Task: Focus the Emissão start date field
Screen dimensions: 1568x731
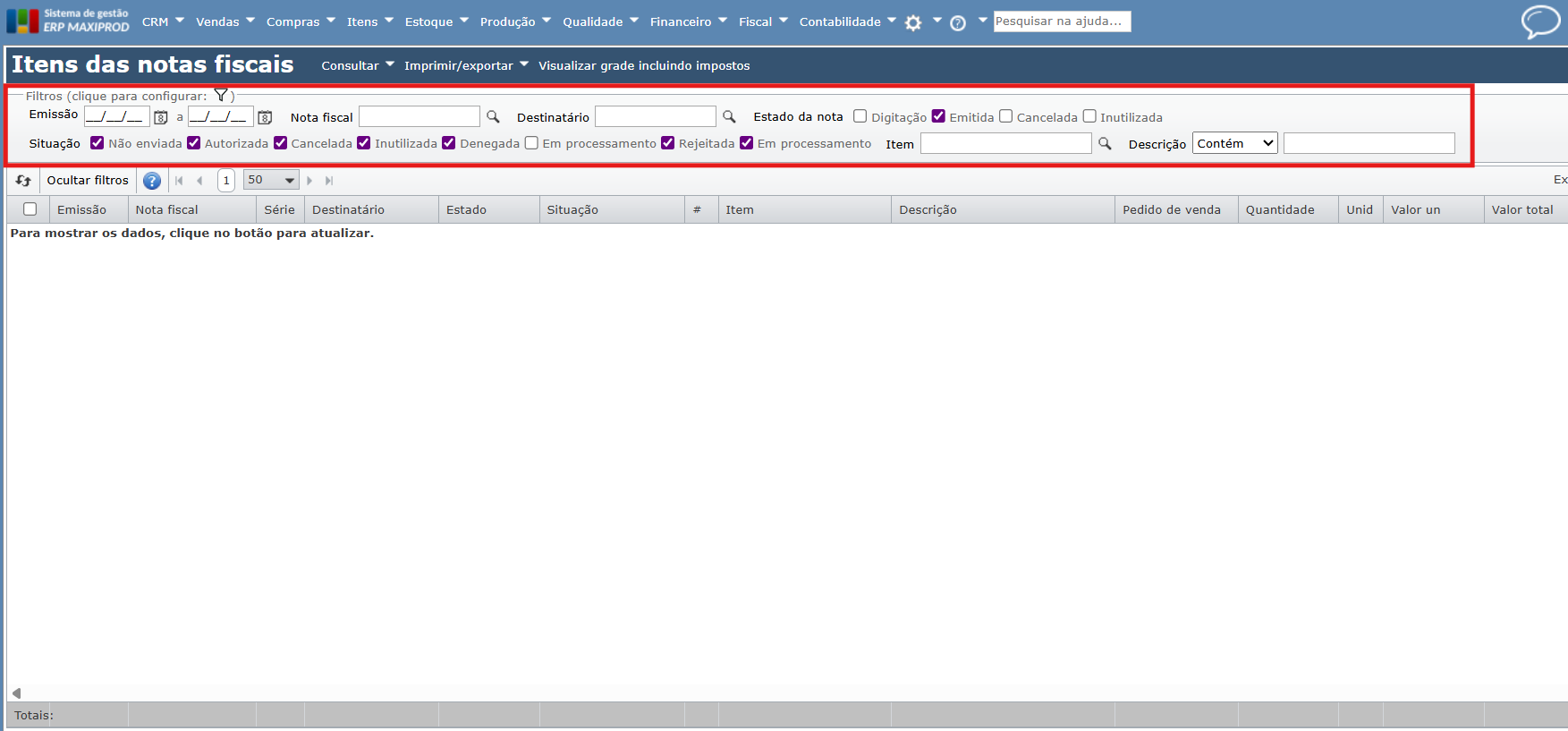Action: [x=116, y=116]
